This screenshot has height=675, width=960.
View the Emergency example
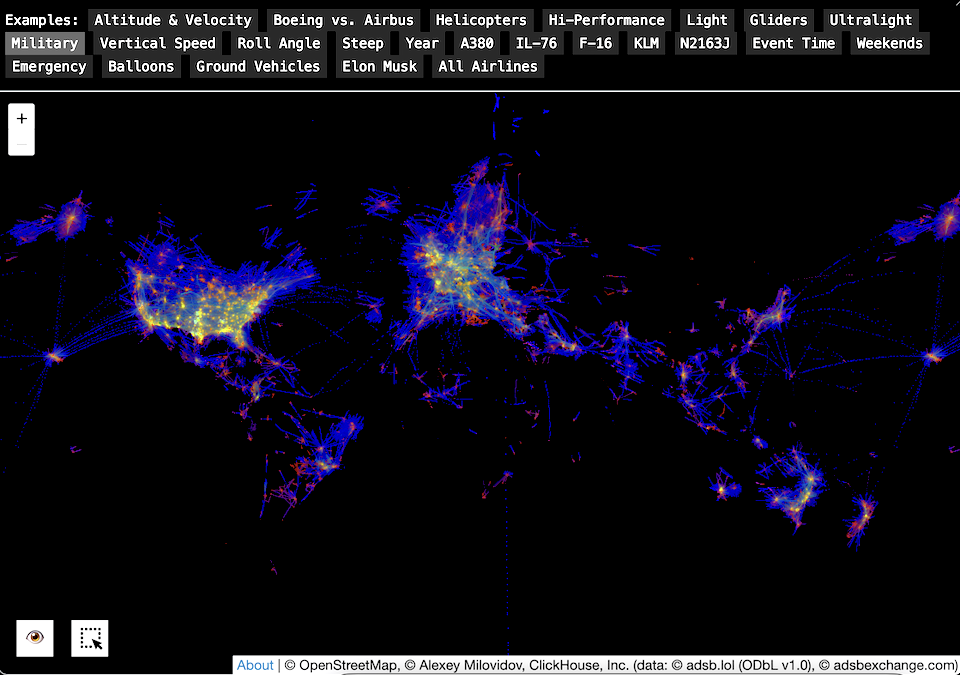(x=49, y=67)
